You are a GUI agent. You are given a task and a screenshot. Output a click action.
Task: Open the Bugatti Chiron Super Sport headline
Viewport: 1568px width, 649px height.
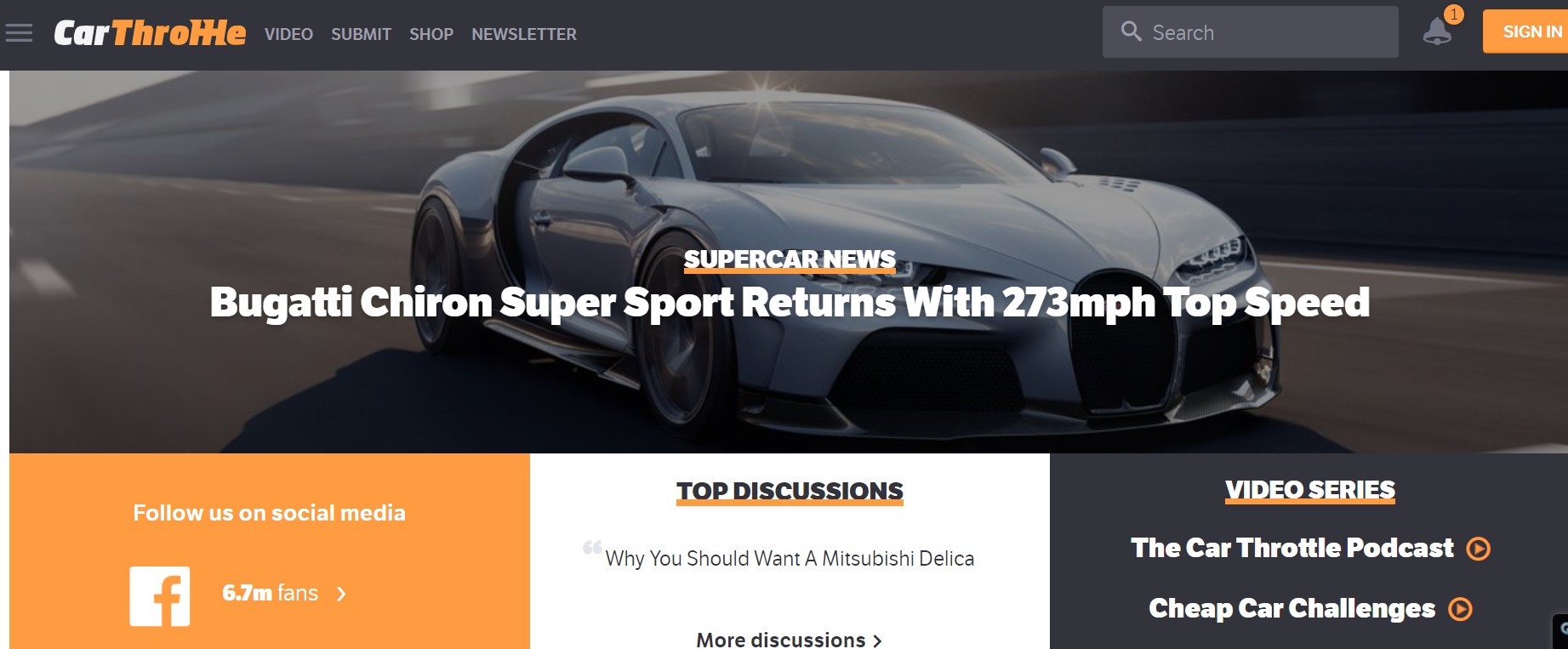790,304
